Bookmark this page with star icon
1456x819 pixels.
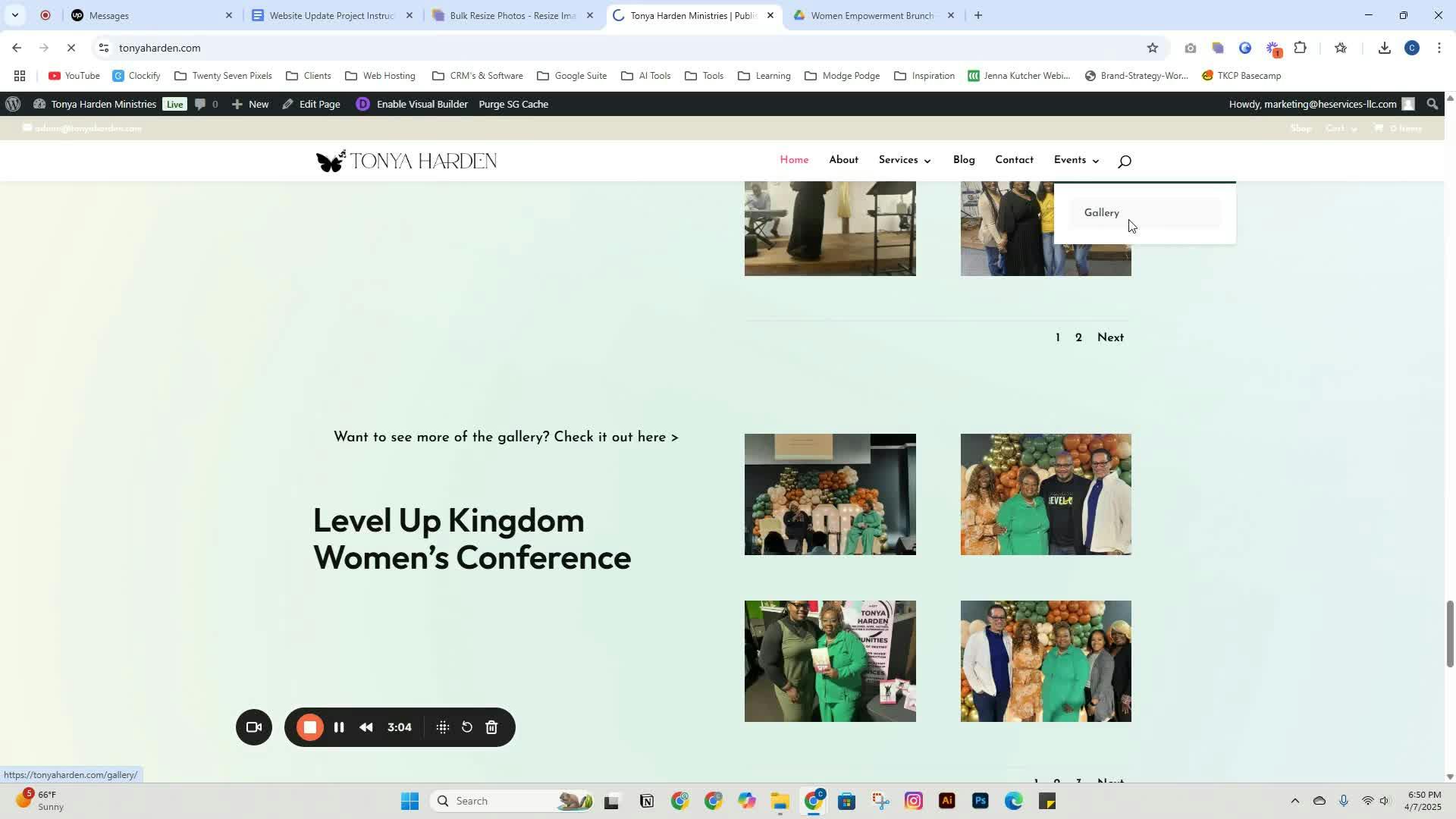click(x=1153, y=48)
